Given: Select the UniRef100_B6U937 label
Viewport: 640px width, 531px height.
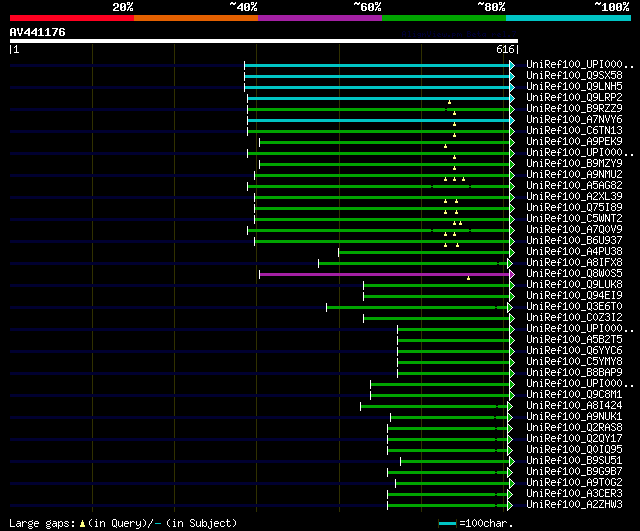Looking at the screenshot, I should (x=574, y=241).
